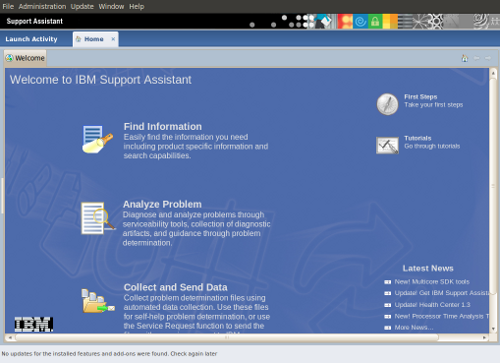Image resolution: width=500 pixels, height=363 pixels.
Task: Open news item Update! Health Center 1.3
Action: click(432, 305)
